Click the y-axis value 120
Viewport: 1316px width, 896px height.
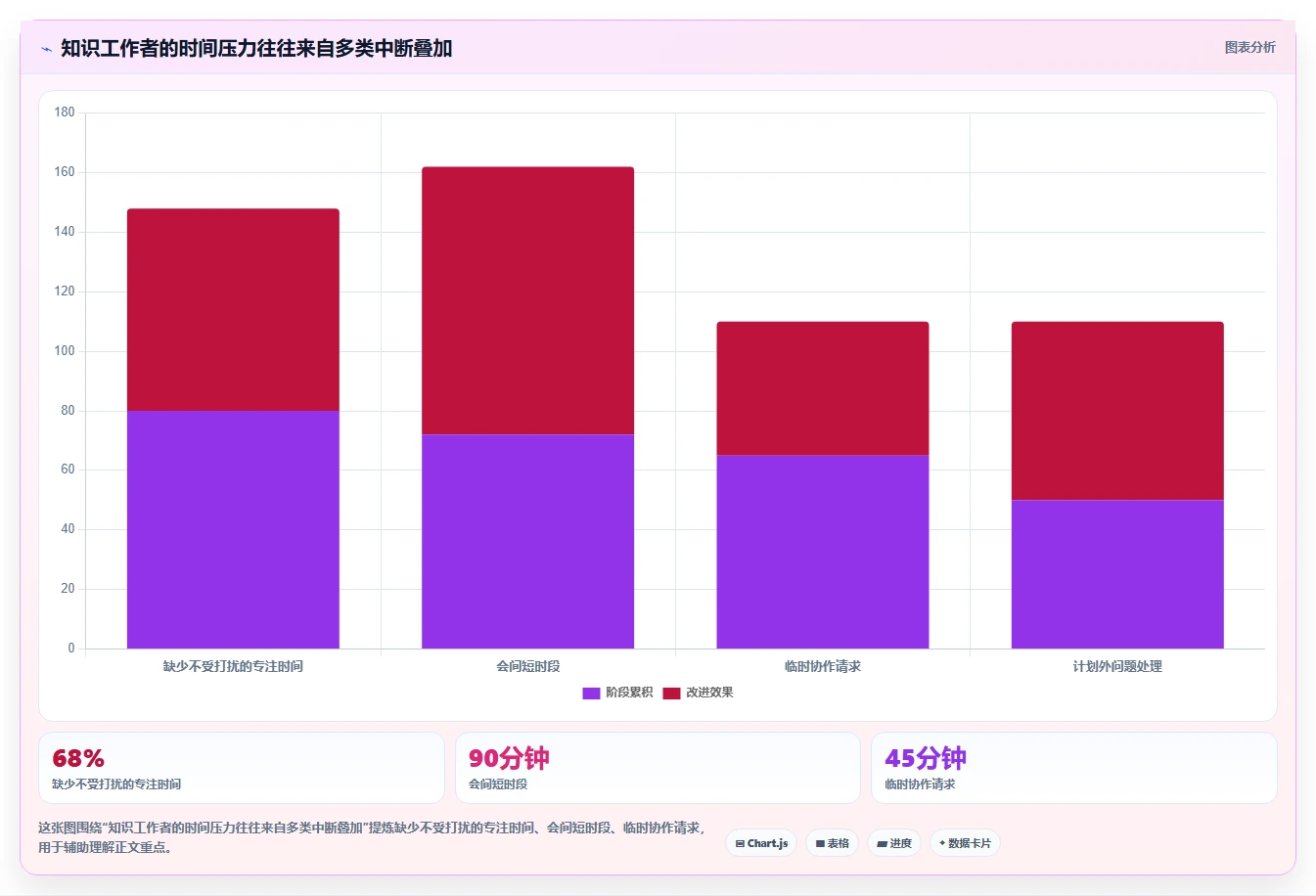click(x=65, y=291)
